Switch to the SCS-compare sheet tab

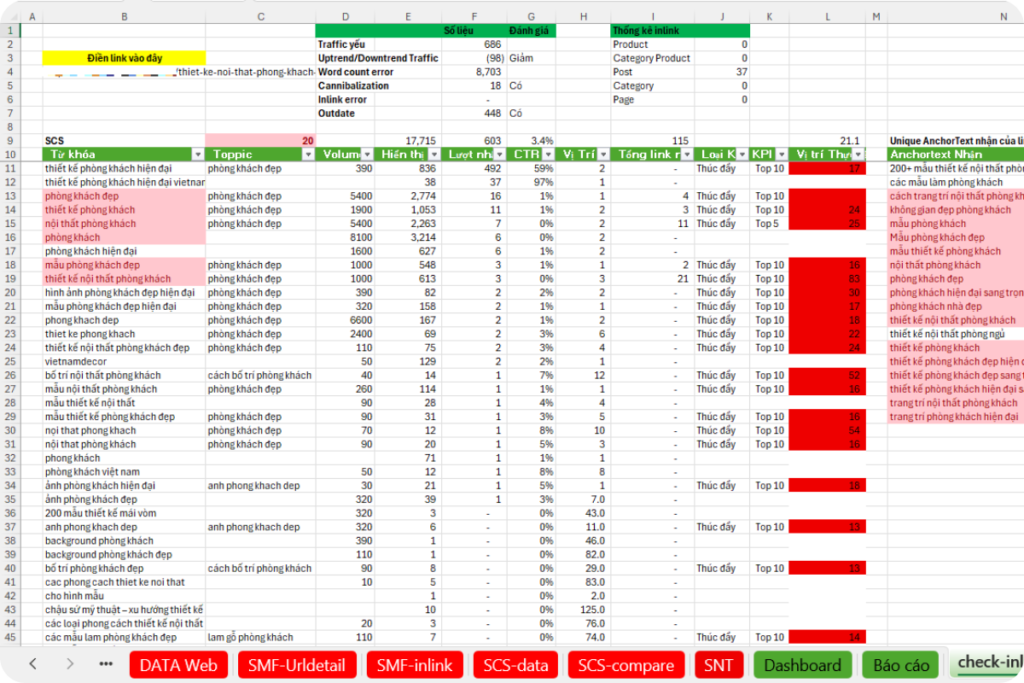(626, 665)
